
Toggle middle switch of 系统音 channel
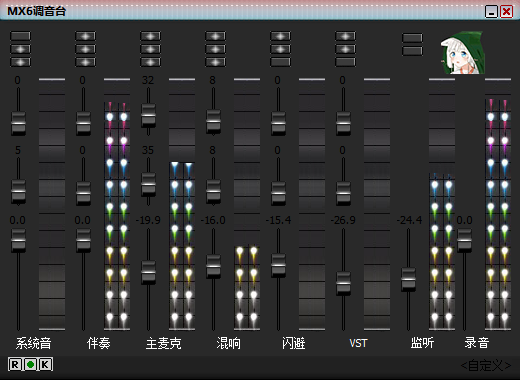tap(20, 49)
